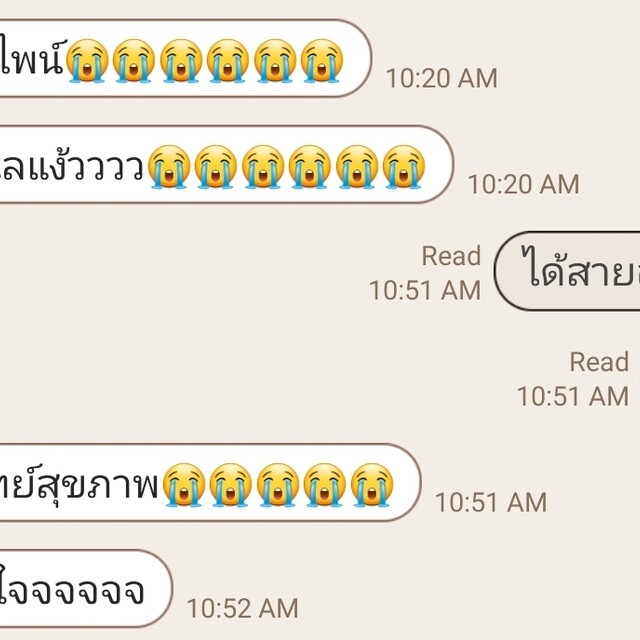Tap the message bubble ending in สุขภาพ
The width and height of the screenshot is (640, 640).
(x=210, y=482)
